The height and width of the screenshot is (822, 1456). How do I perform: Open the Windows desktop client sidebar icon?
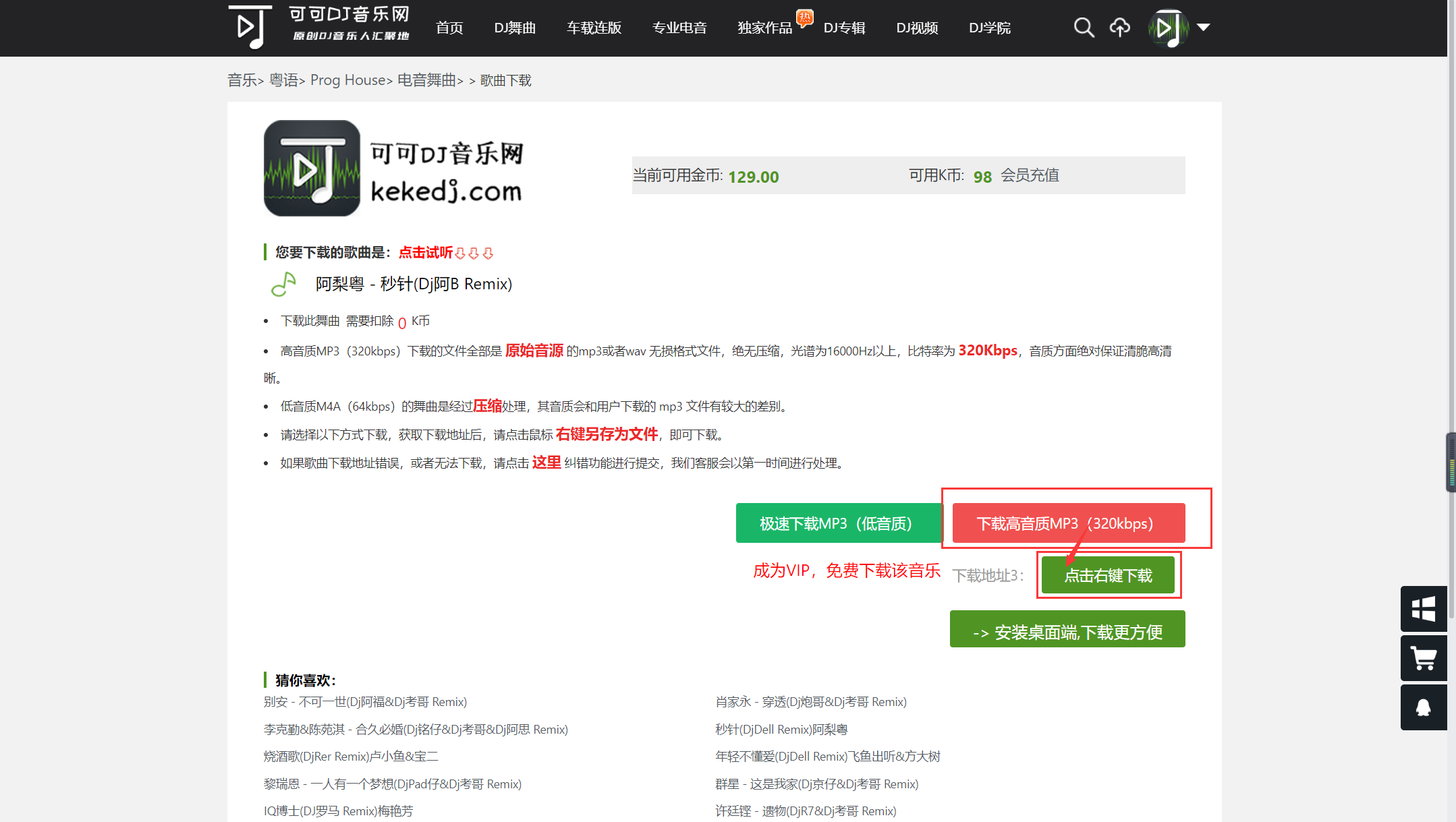1424,609
